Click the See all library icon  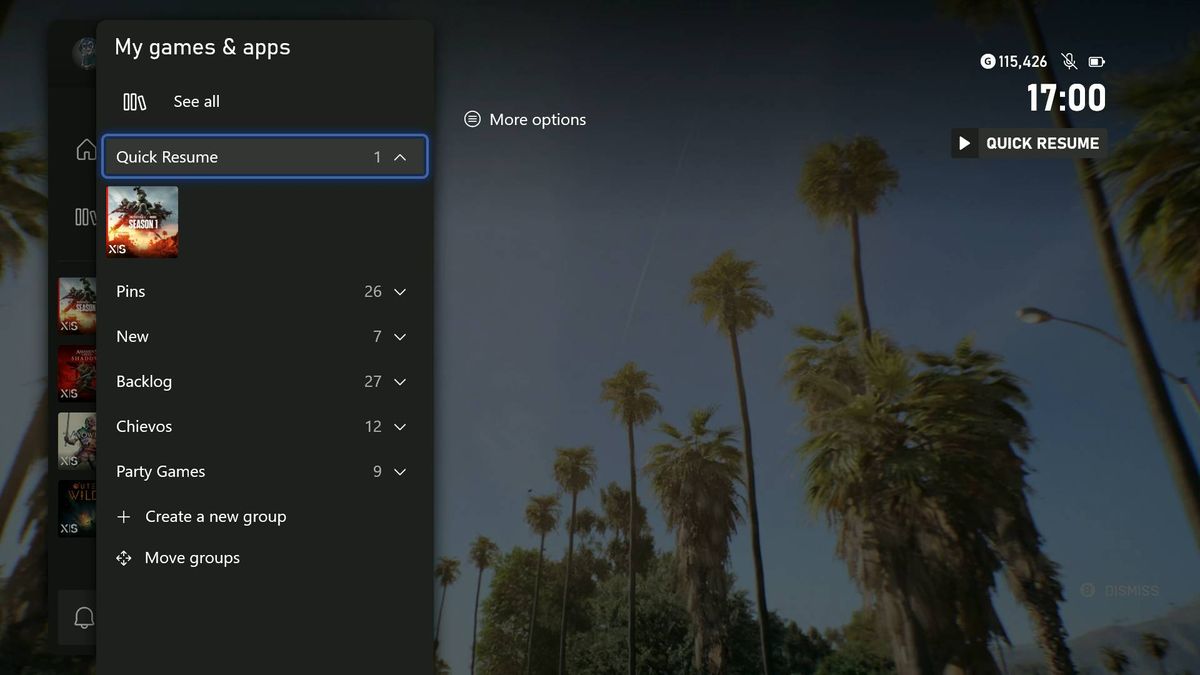pyautogui.click(x=134, y=101)
